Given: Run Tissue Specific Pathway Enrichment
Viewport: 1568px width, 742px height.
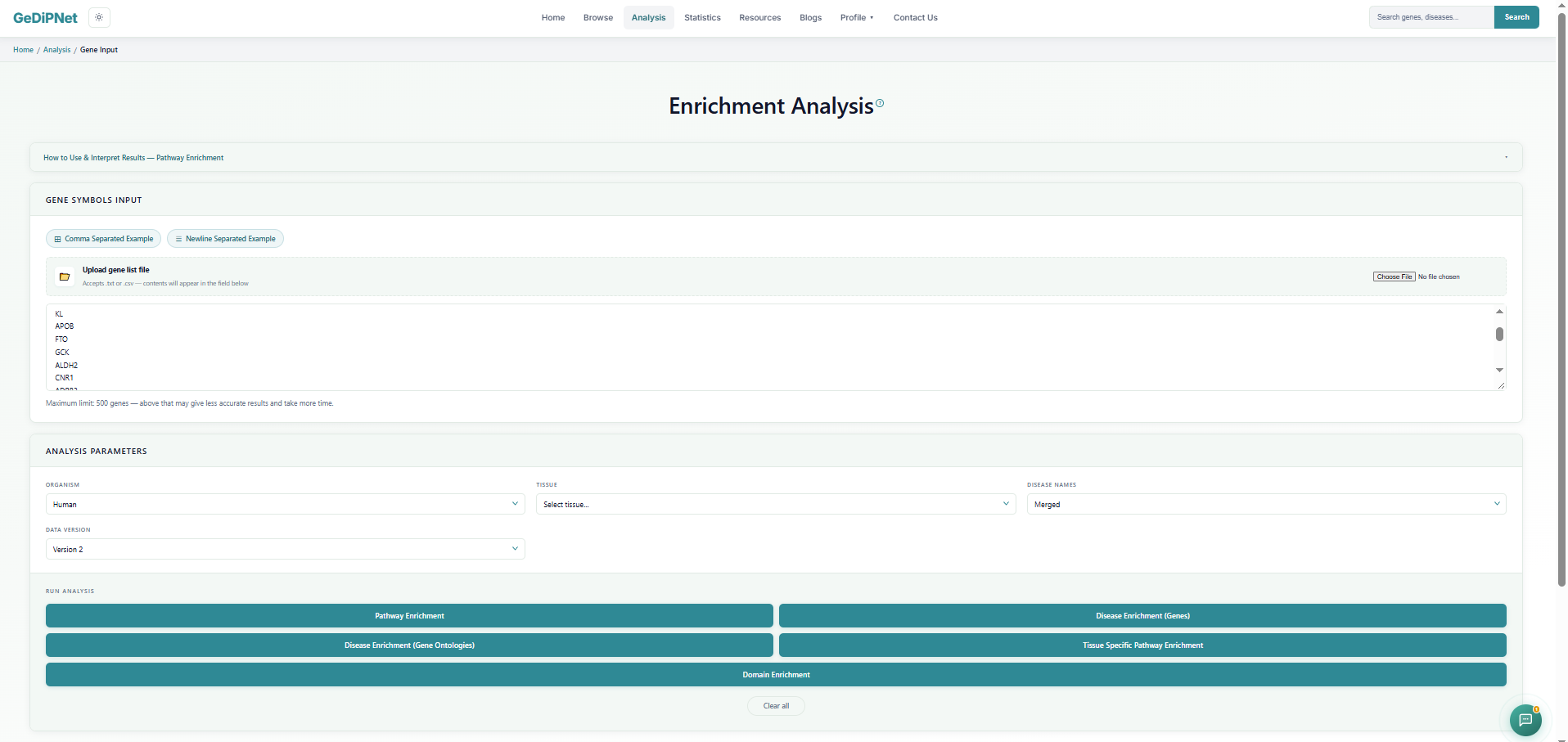Looking at the screenshot, I should (1142, 645).
